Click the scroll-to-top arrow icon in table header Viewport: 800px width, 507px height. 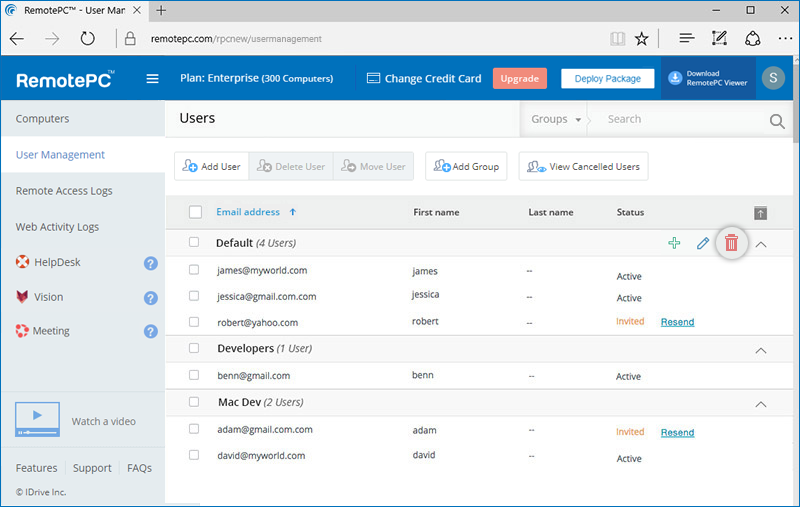pyautogui.click(x=760, y=213)
